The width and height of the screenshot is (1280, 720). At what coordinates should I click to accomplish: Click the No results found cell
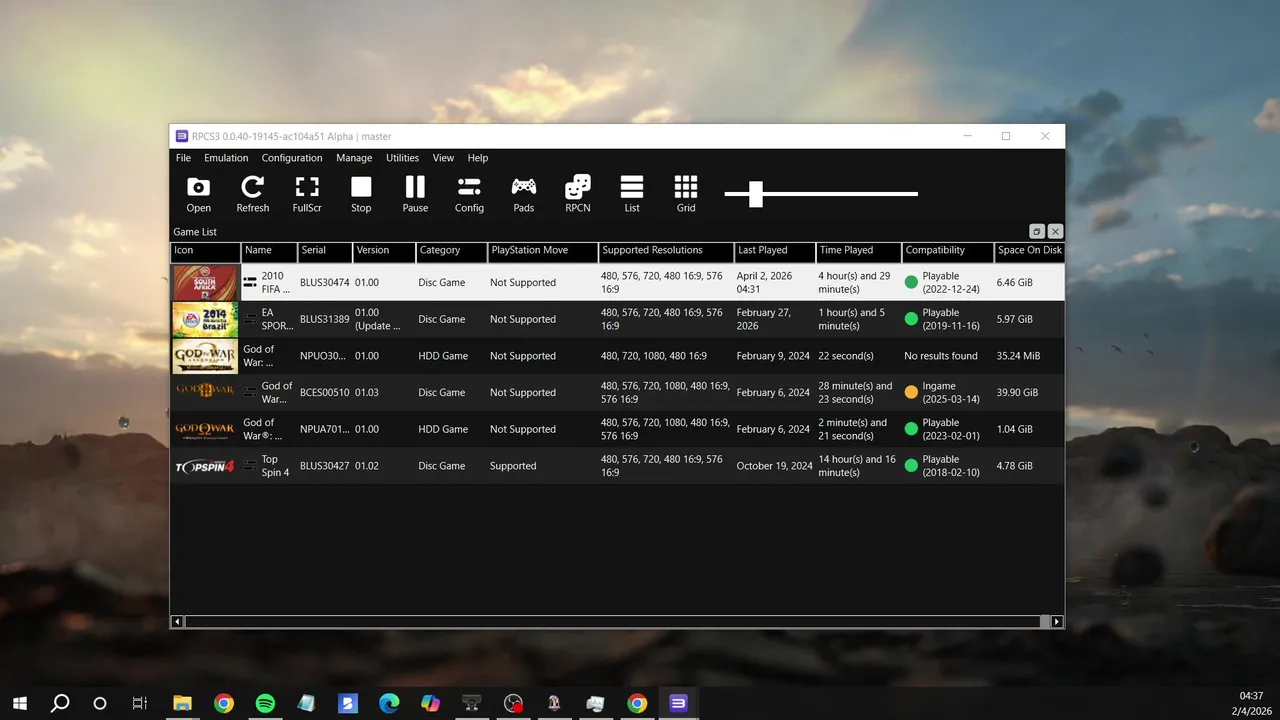pos(948,356)
